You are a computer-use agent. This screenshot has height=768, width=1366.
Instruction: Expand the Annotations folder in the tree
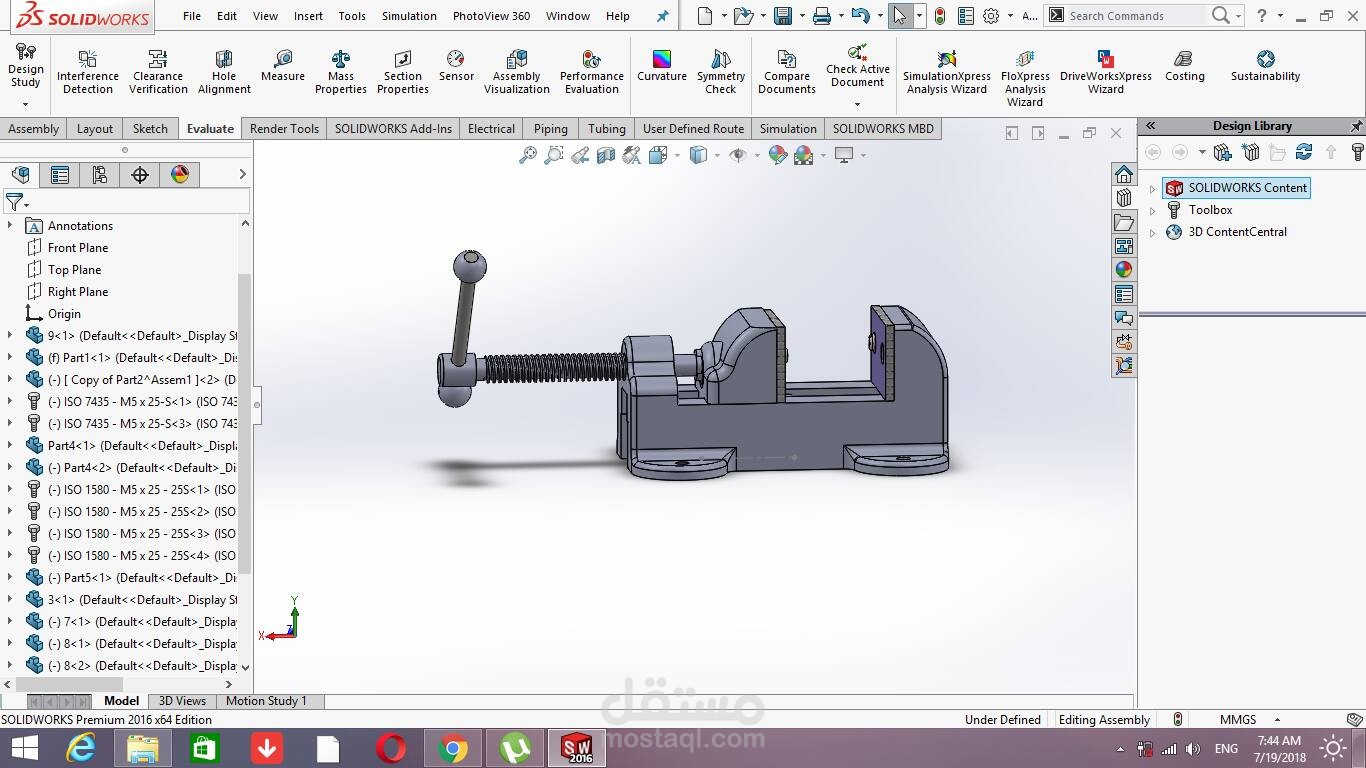[10, 225]
